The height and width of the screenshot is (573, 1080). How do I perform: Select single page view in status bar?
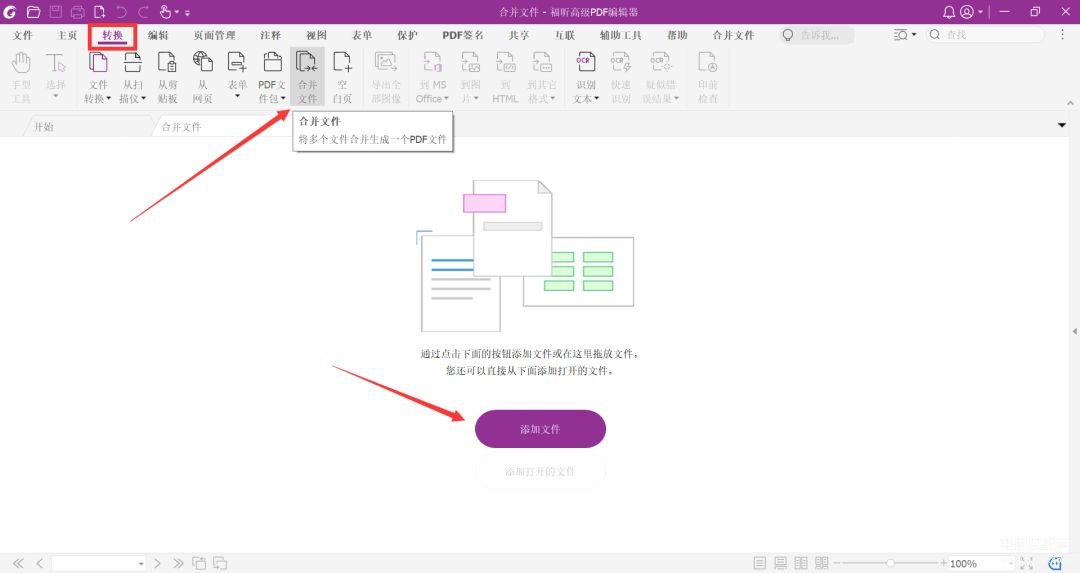[x=760, y=563]
